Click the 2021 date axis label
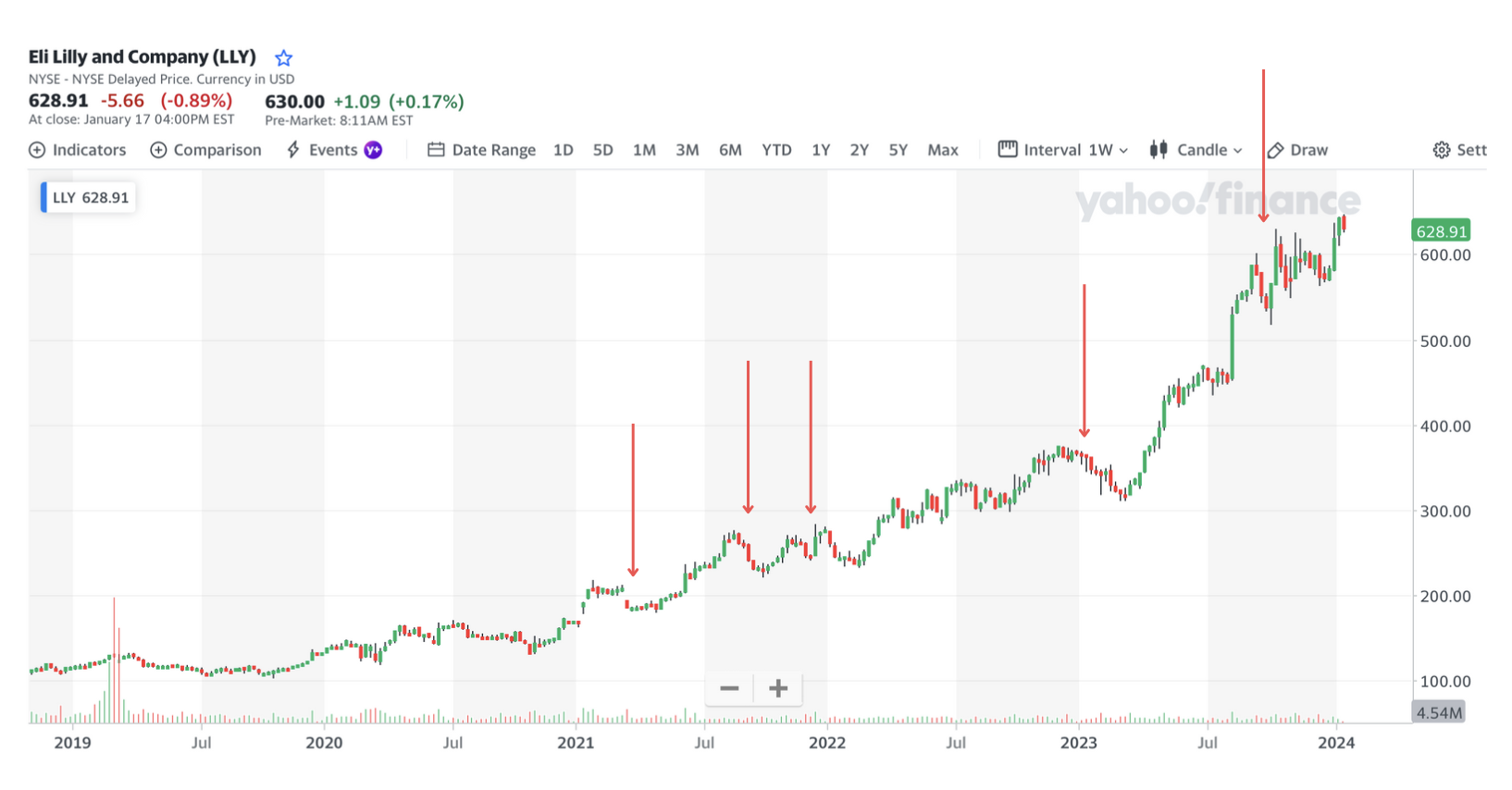The width and height of the screenshot is (1512, 790). pos(576,742)
